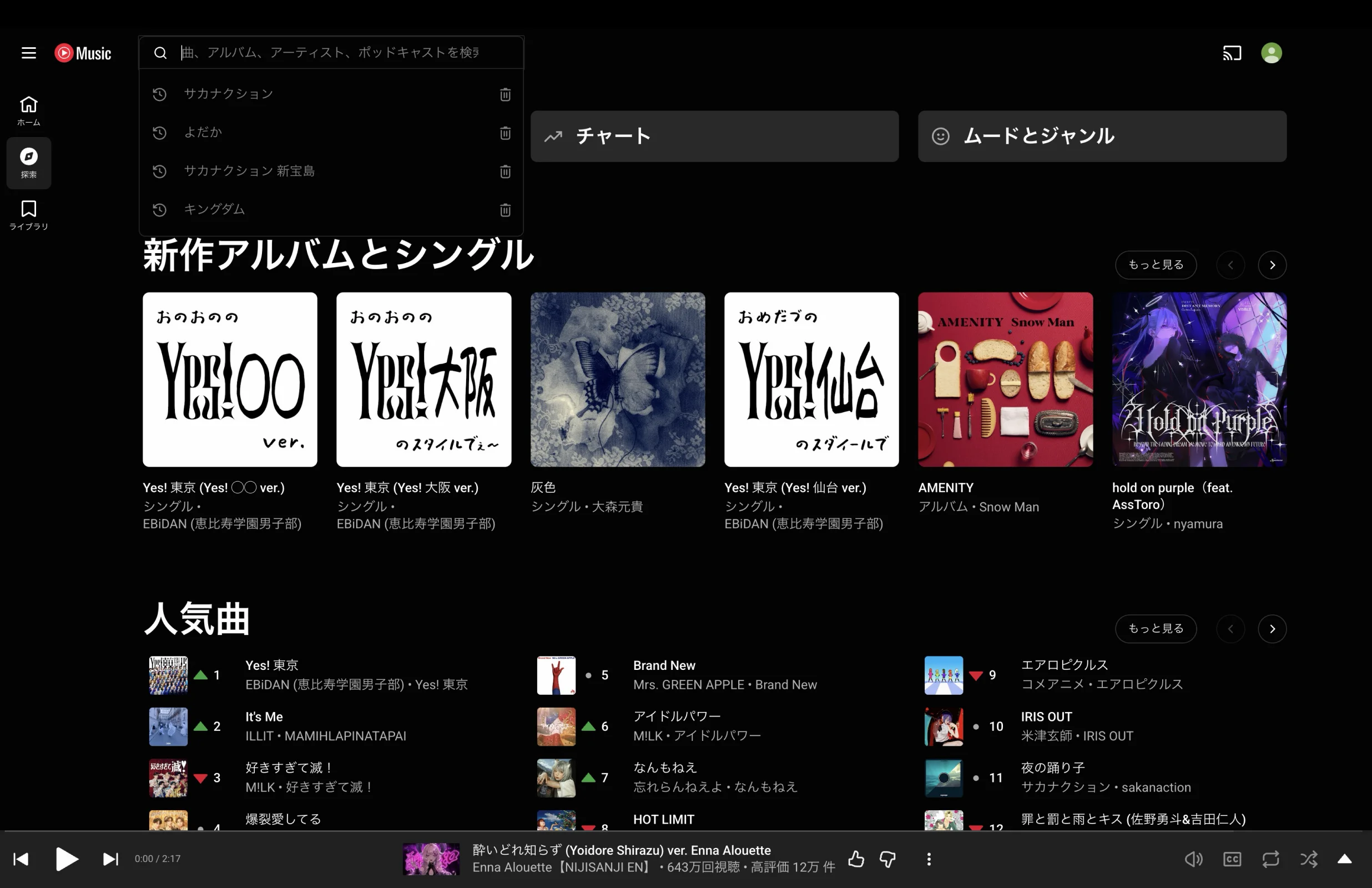Click the Snow Man artist link

click(x=1009, y=507)
